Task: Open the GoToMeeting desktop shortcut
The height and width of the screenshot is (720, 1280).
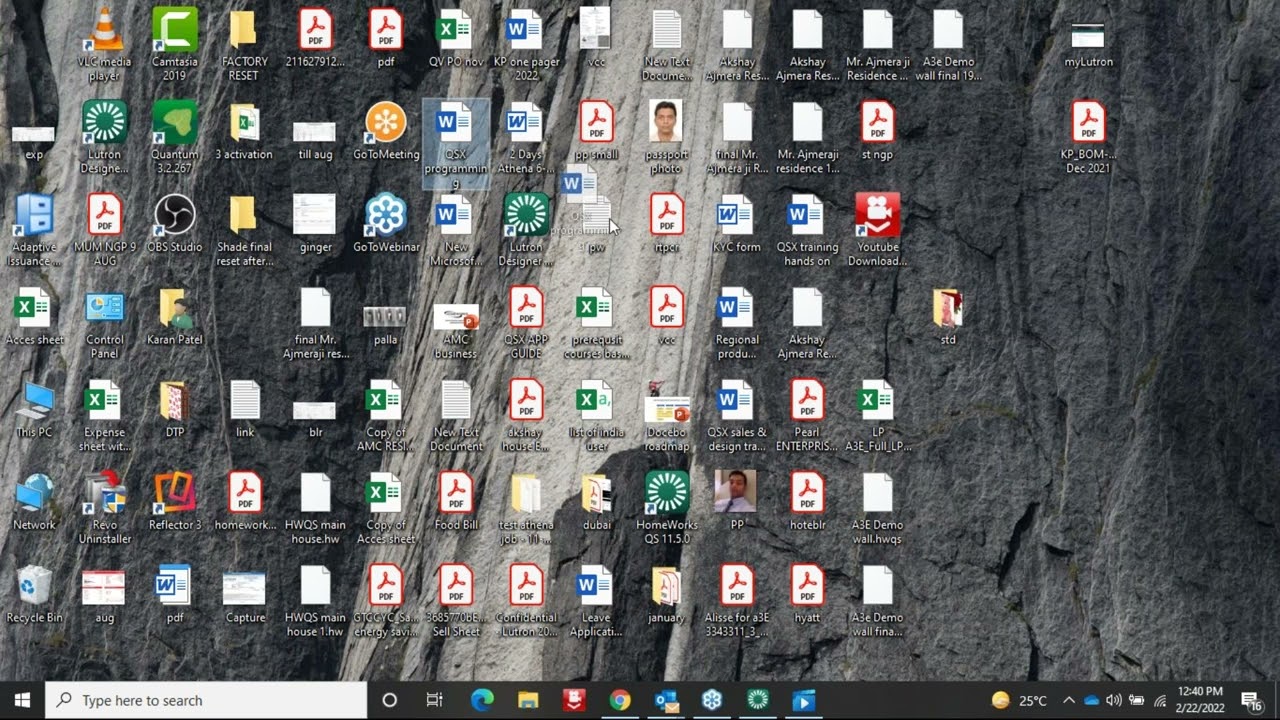Action: [386, 131]
